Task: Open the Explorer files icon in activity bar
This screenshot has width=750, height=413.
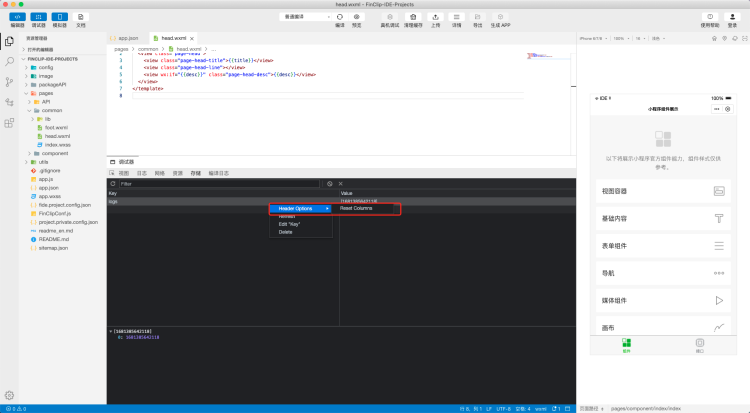Action: click(9, 42)
